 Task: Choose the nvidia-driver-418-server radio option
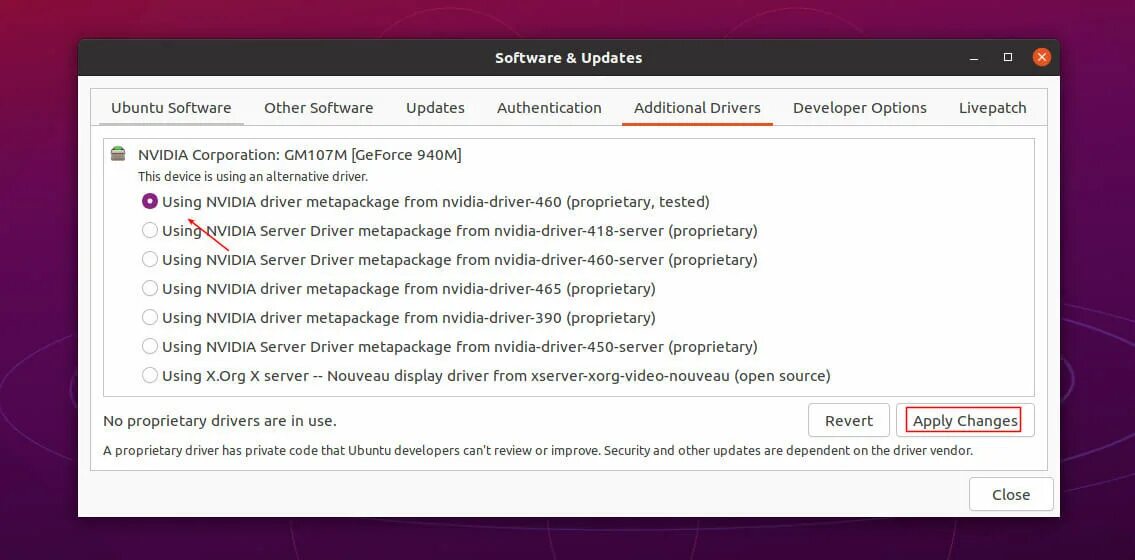[x=150, y=231]
